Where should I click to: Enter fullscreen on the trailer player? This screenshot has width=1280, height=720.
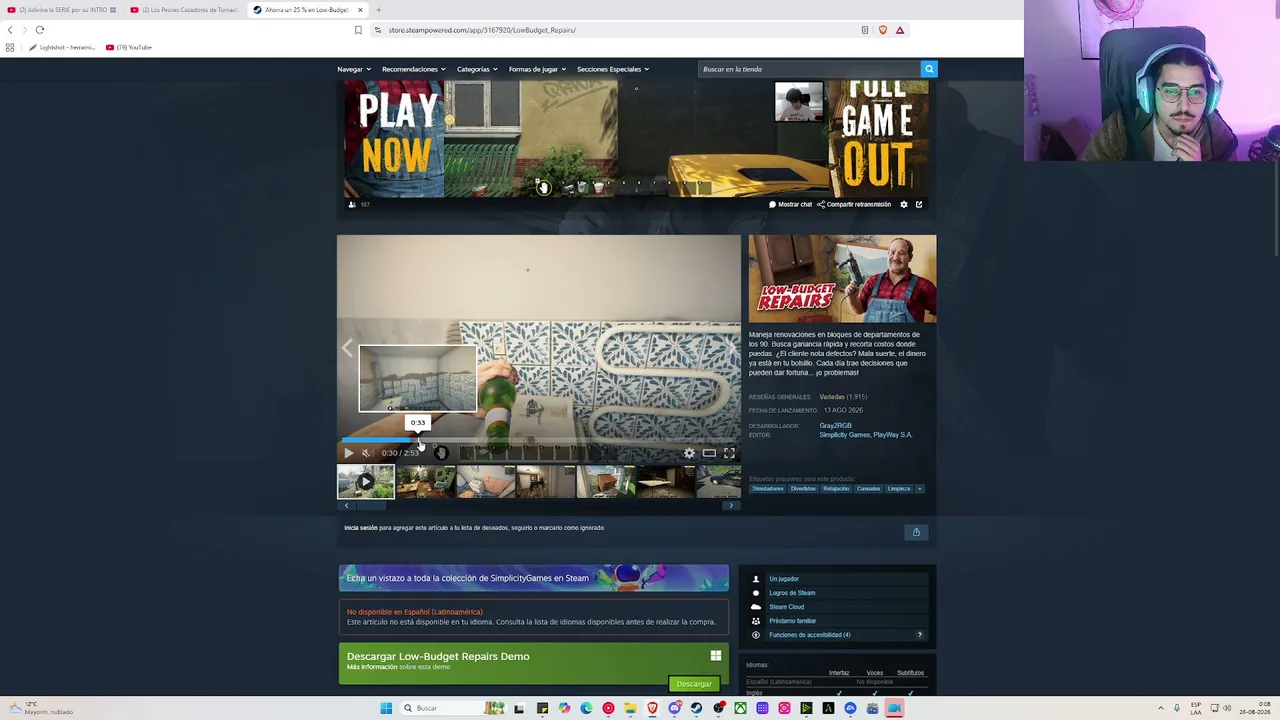tap(729, 453)
